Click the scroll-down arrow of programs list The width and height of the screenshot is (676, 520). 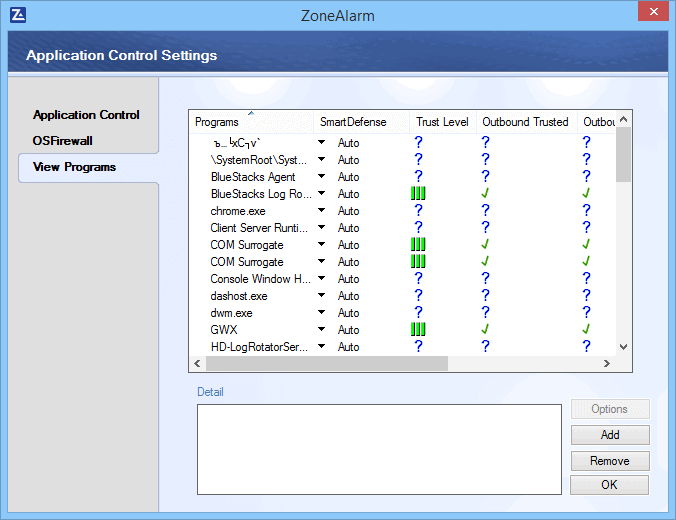coord(623,347)
